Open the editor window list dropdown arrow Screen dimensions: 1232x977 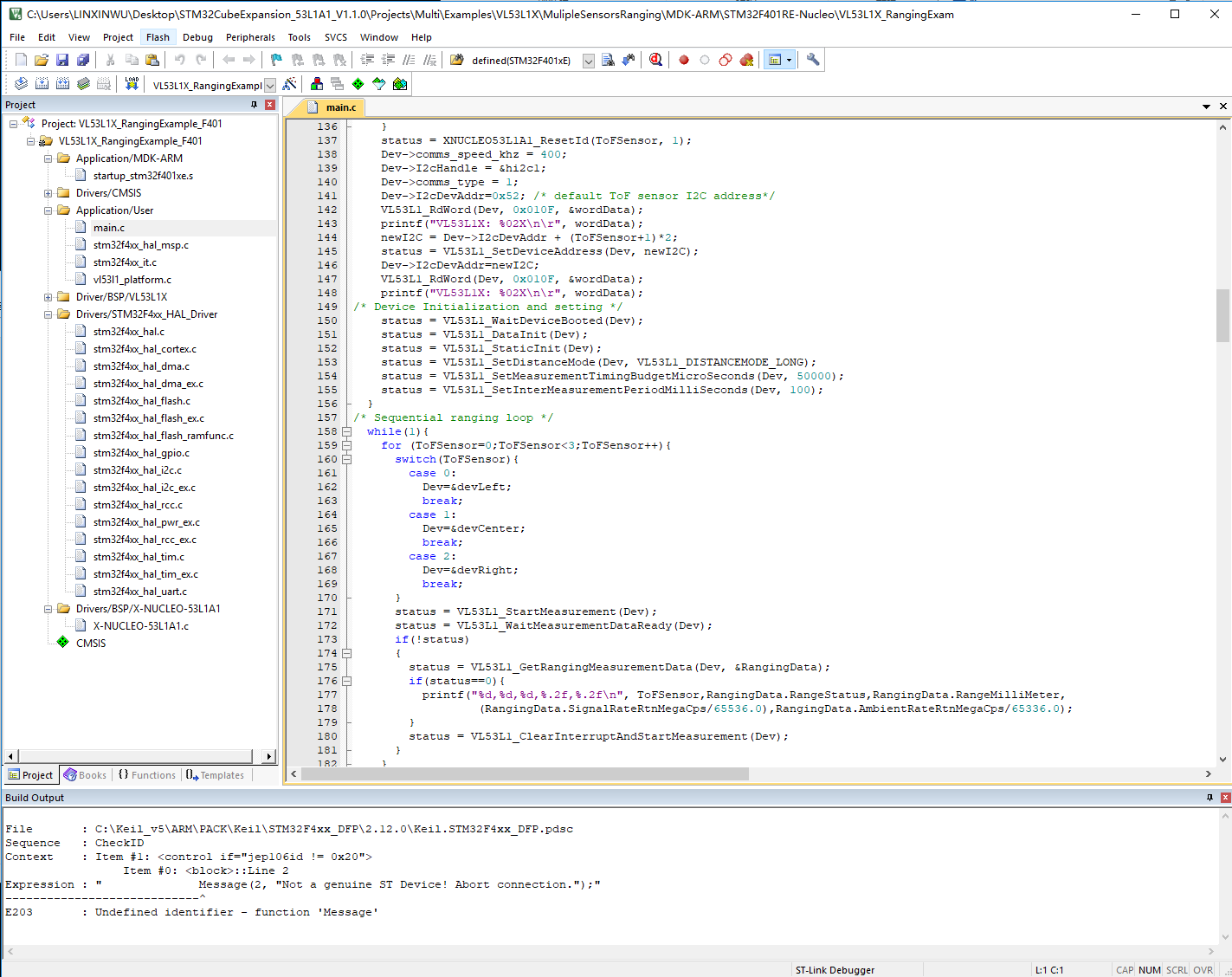[1206, 107]
